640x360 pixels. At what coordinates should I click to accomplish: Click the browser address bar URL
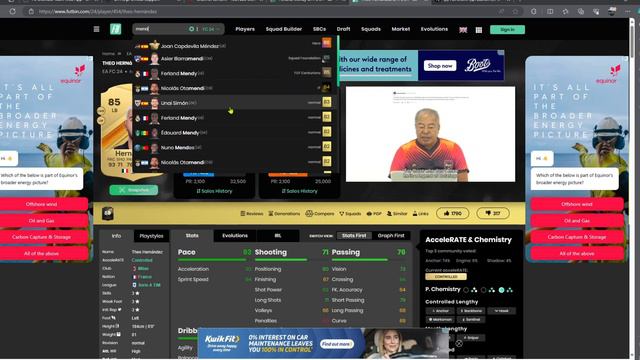tap(98, 11)
